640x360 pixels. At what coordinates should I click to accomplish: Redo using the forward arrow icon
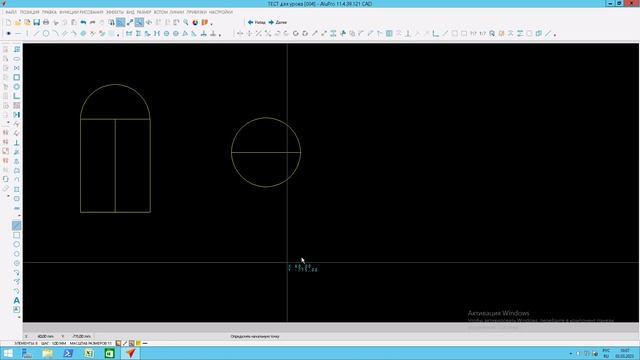coord(93,22)
